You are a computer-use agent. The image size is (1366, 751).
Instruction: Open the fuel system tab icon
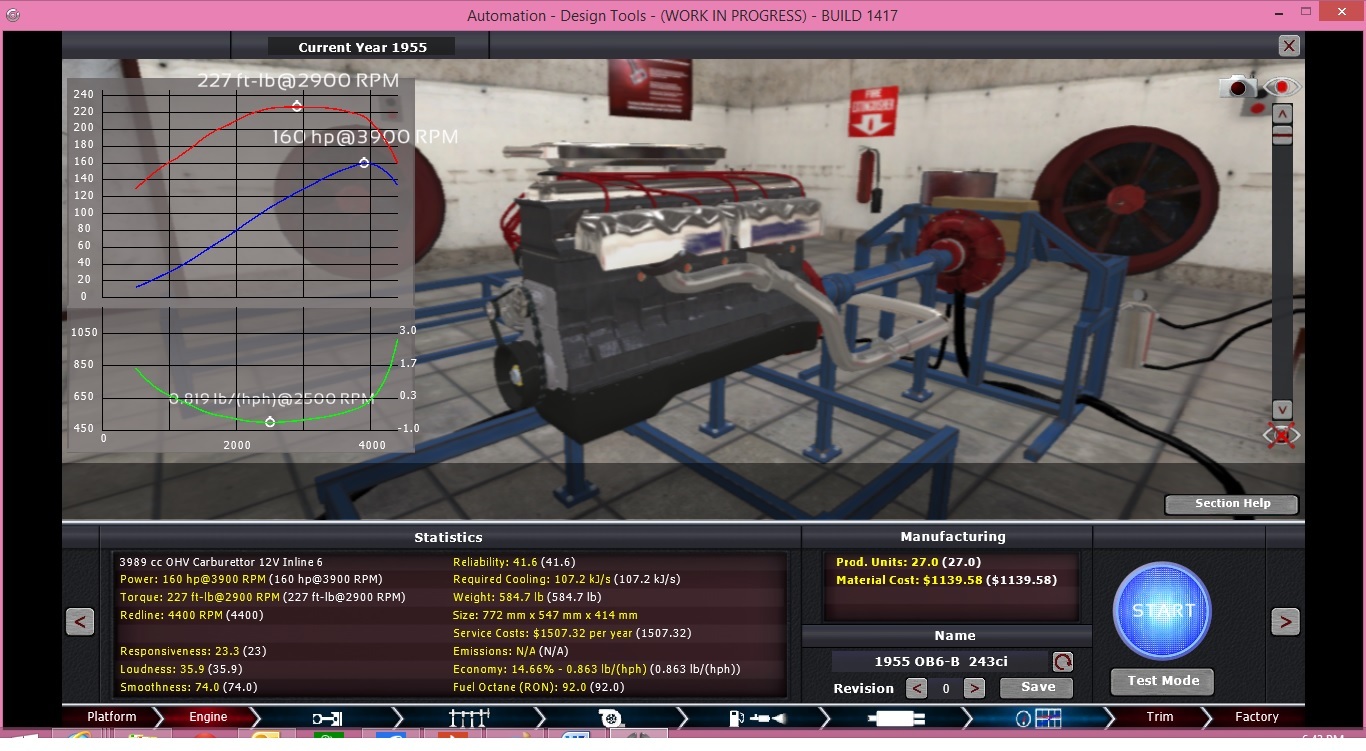(752, 717)
